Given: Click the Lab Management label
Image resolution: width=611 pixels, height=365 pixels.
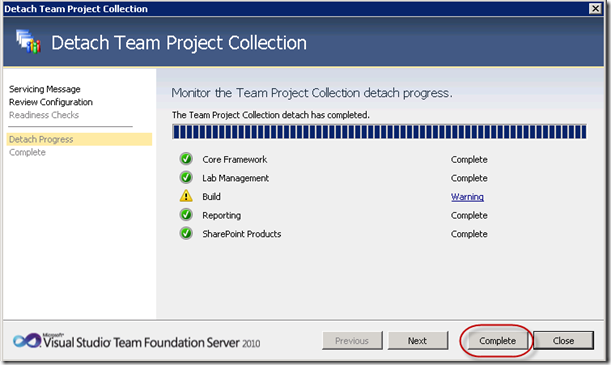Looking at the screenshot, I should (x=235, y=178).
